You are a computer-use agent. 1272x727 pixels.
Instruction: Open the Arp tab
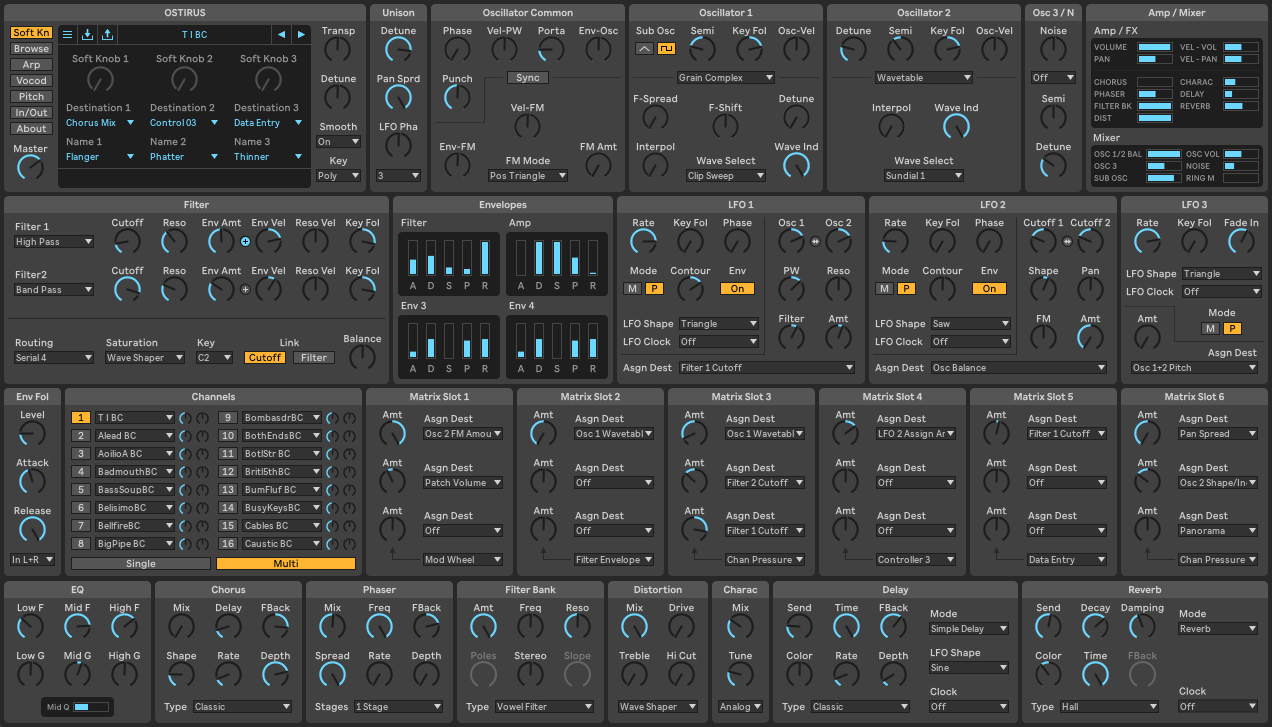pos(31,65)
